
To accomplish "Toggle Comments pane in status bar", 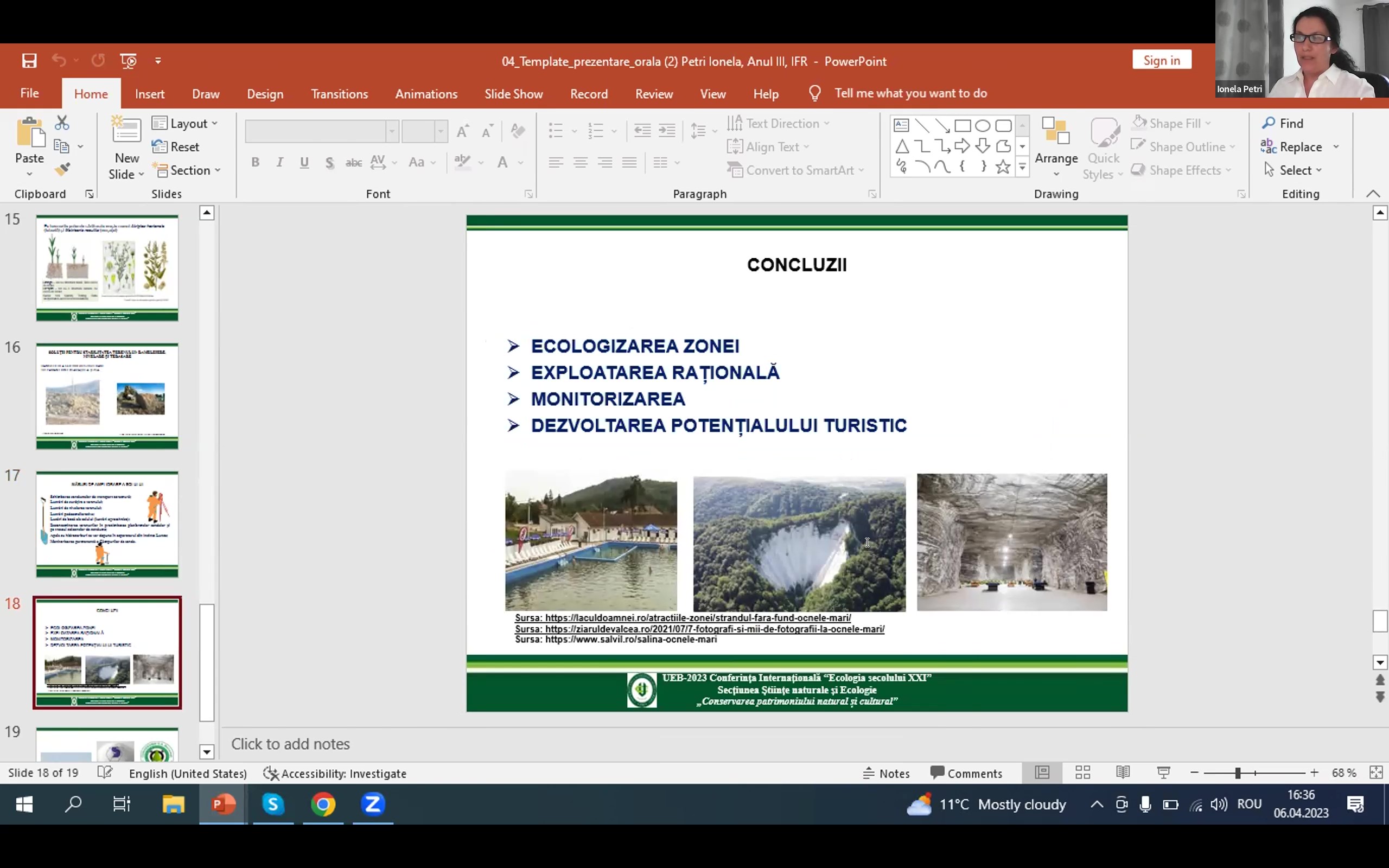I will point(966,773).
